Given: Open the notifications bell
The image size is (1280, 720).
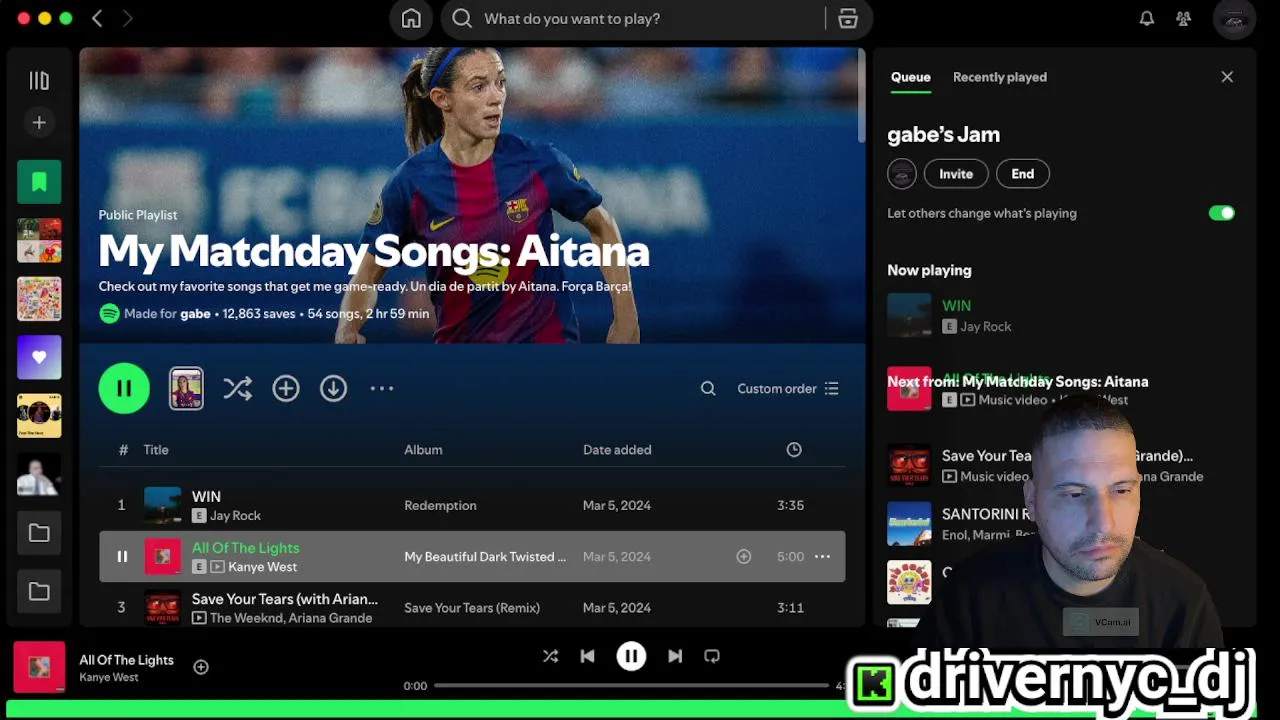Looking at the screenshot, I should [x=1147, y=19].
